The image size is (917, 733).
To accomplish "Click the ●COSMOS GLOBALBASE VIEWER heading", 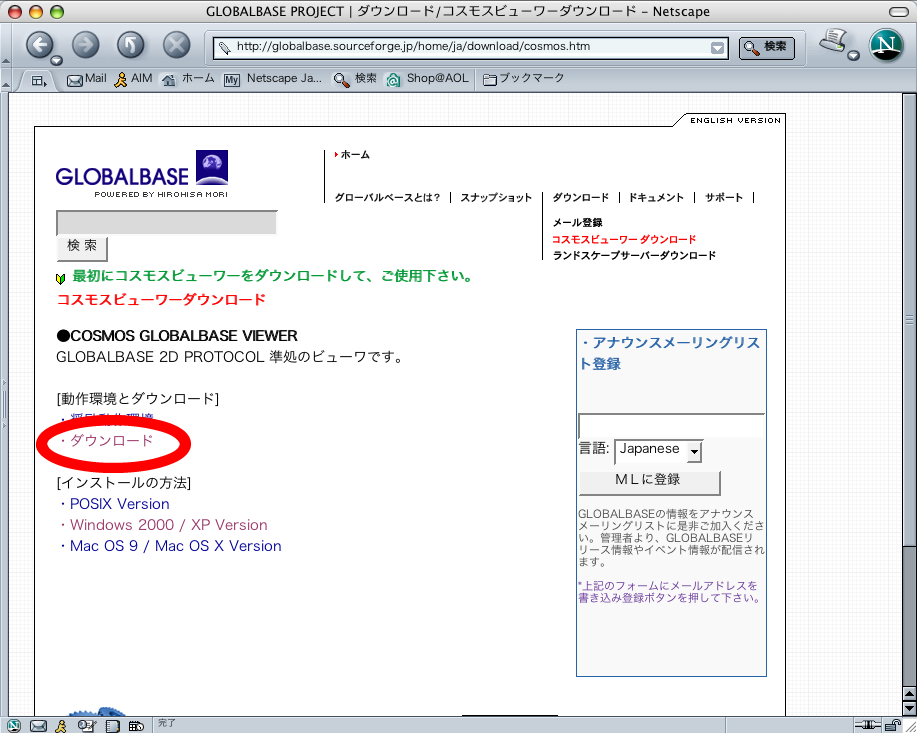I will (177, 336).
